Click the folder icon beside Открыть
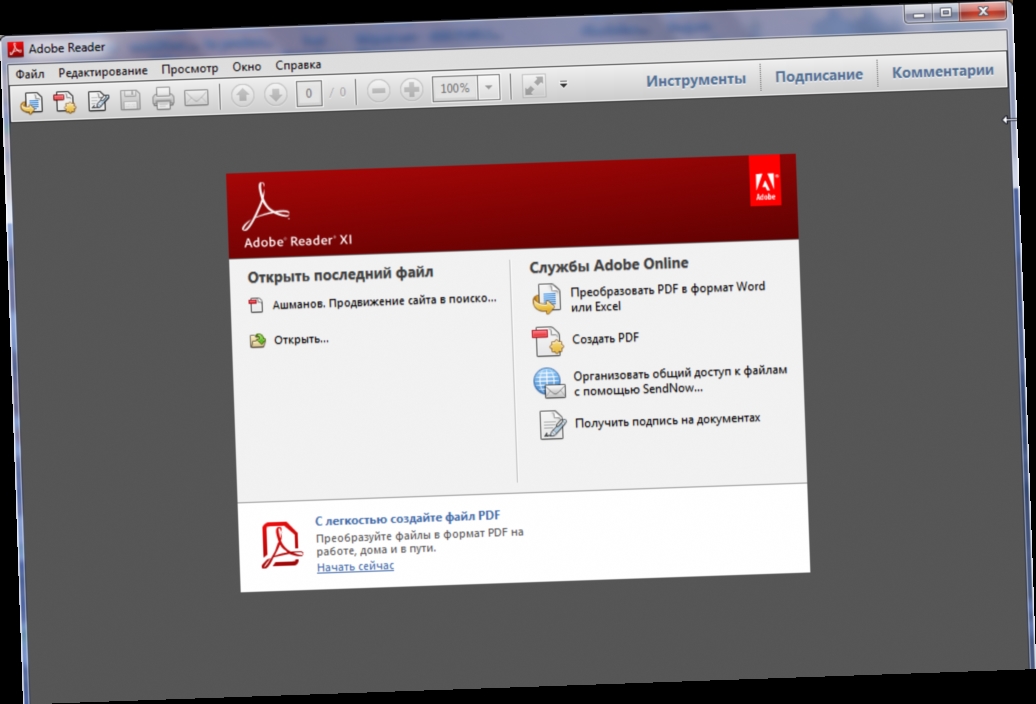 pos(257,341)
